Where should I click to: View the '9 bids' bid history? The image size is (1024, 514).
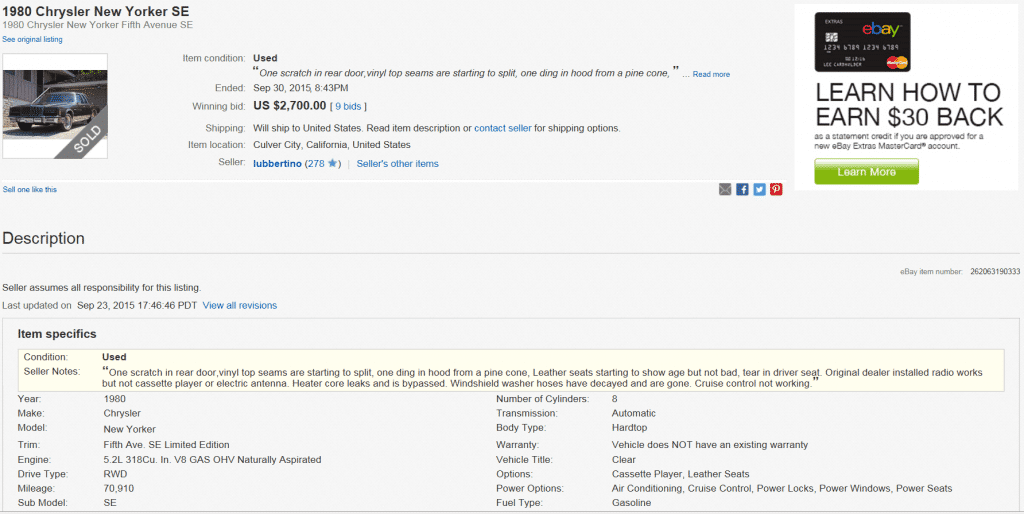point(350,106)
